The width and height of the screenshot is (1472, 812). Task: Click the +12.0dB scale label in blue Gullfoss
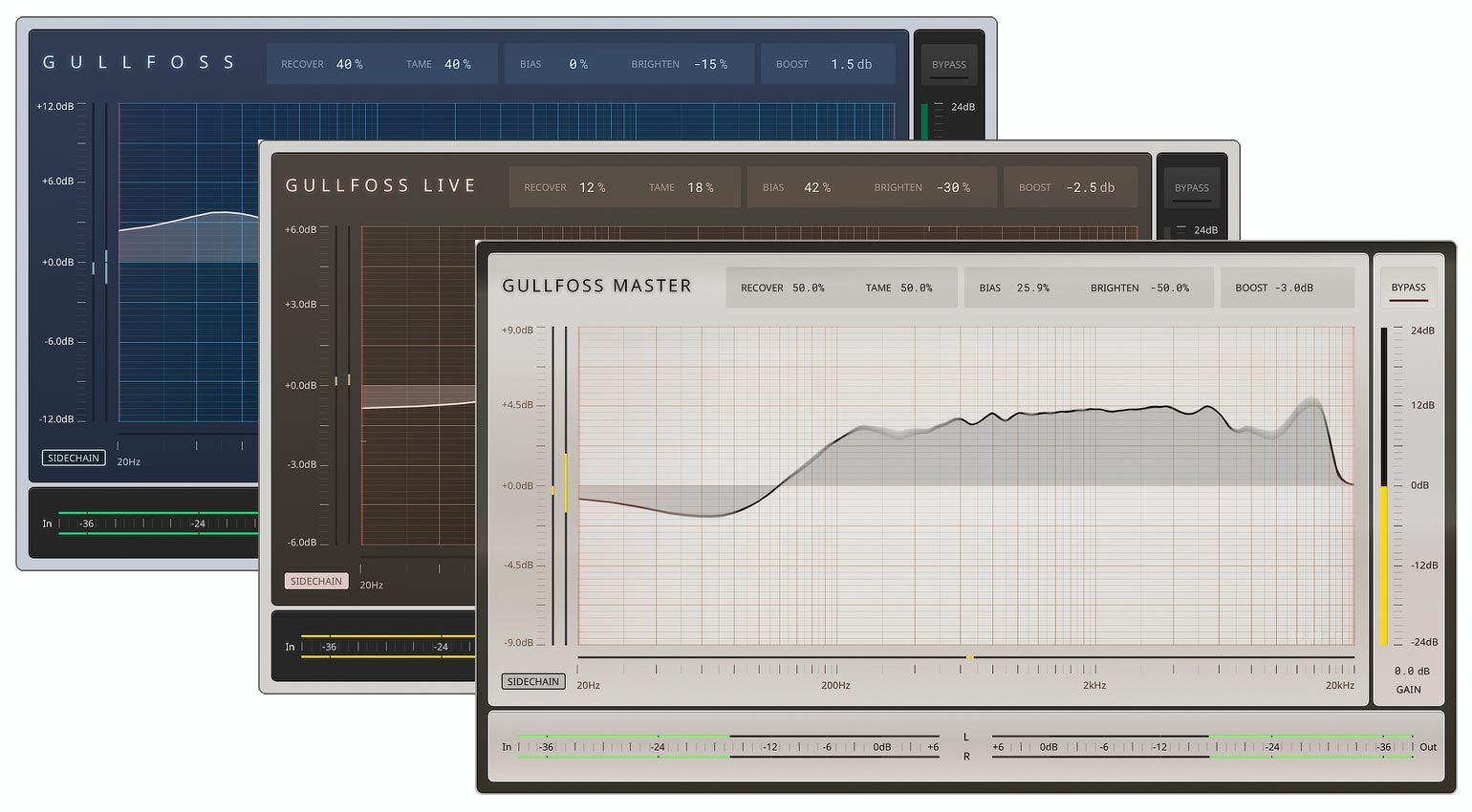[54, 106]
